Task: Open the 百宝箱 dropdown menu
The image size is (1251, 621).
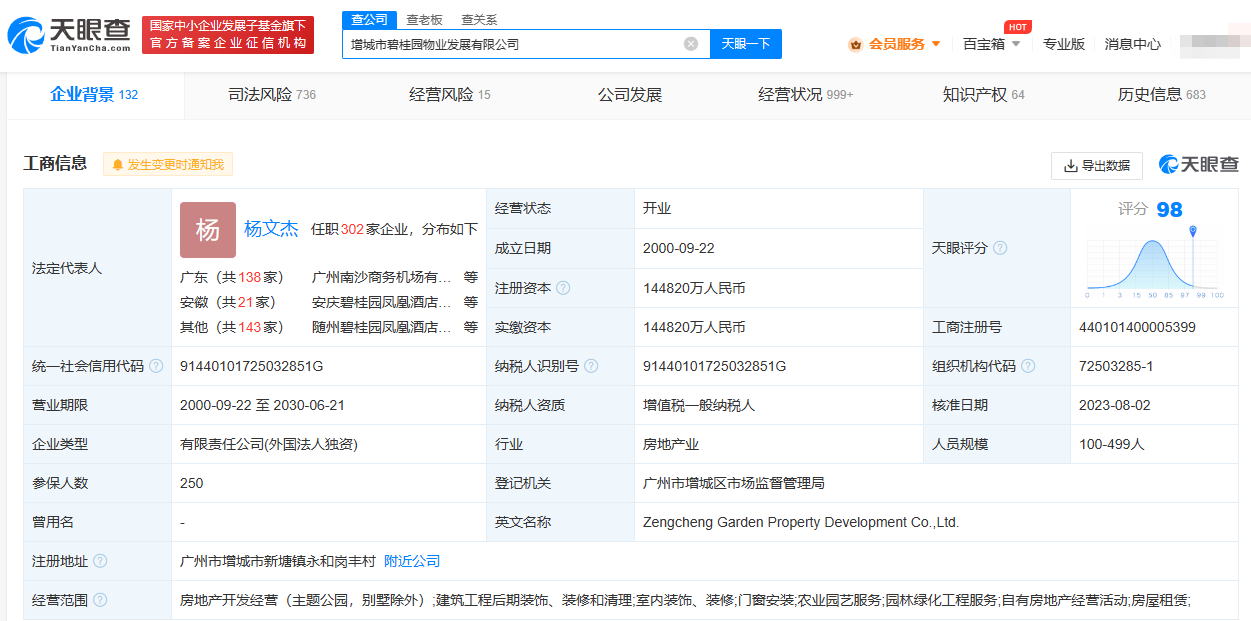Action: pyautogui.click(x=992, y=44)
